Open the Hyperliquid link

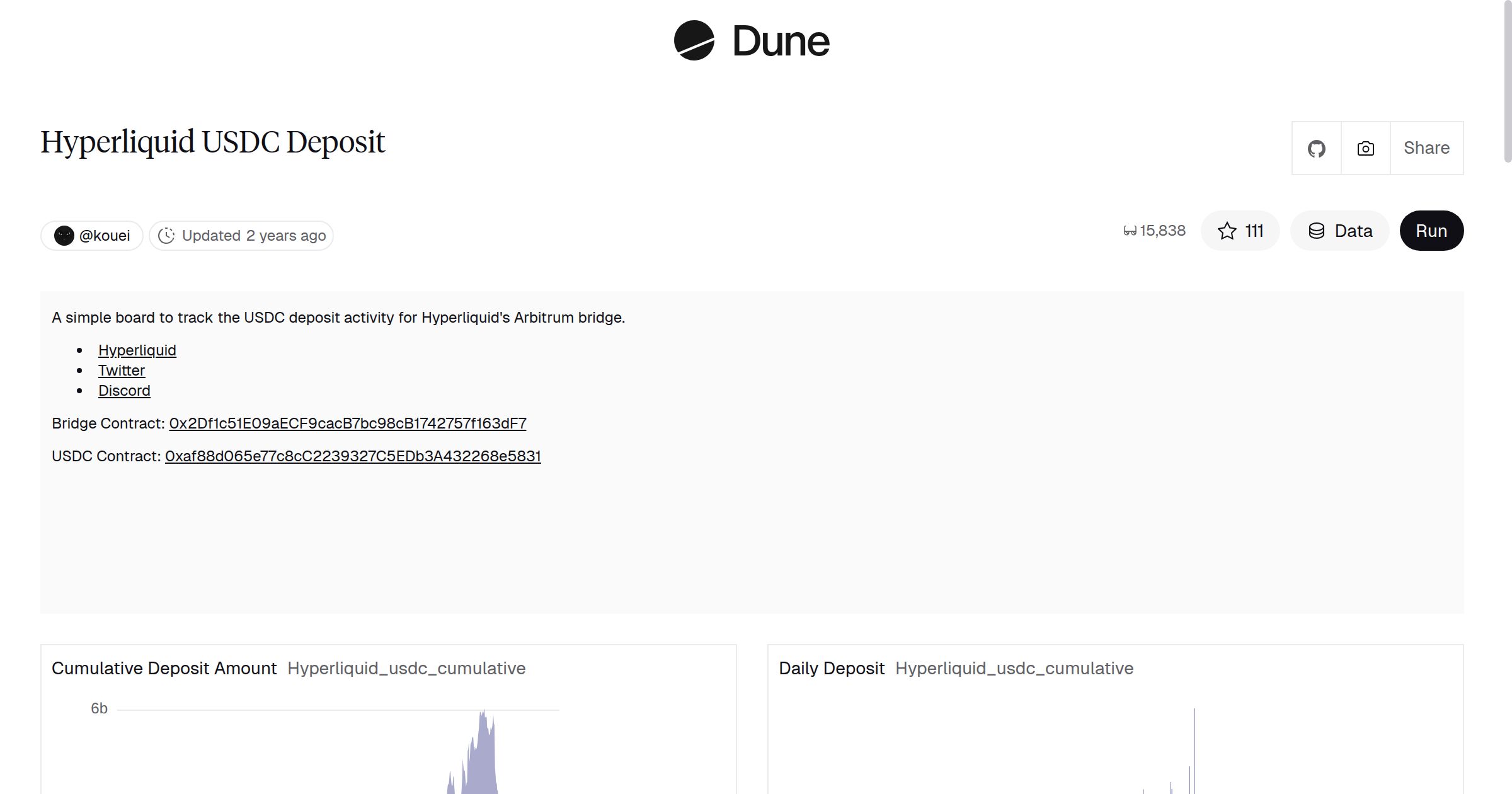pyautogui.click(x=137, y=350)
